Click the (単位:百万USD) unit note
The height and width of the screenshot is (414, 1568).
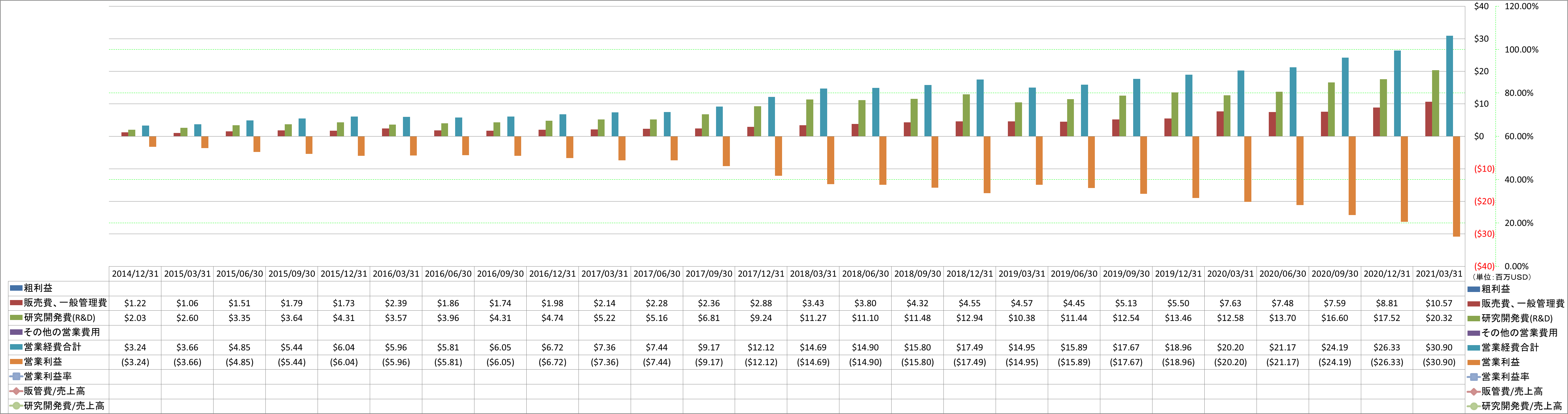tap(1501, 277)
